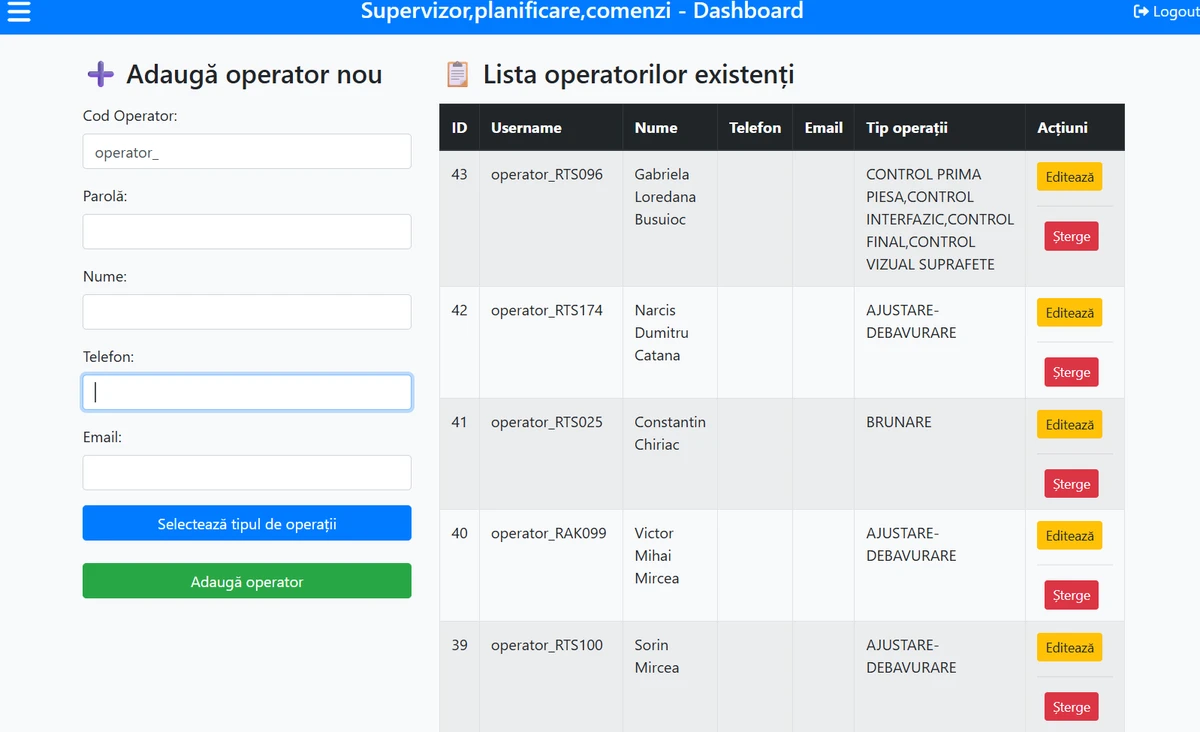Click Editează for operator_RTS100
The height and width of the screenshot is (732, 1200).
click(1069, 647)
